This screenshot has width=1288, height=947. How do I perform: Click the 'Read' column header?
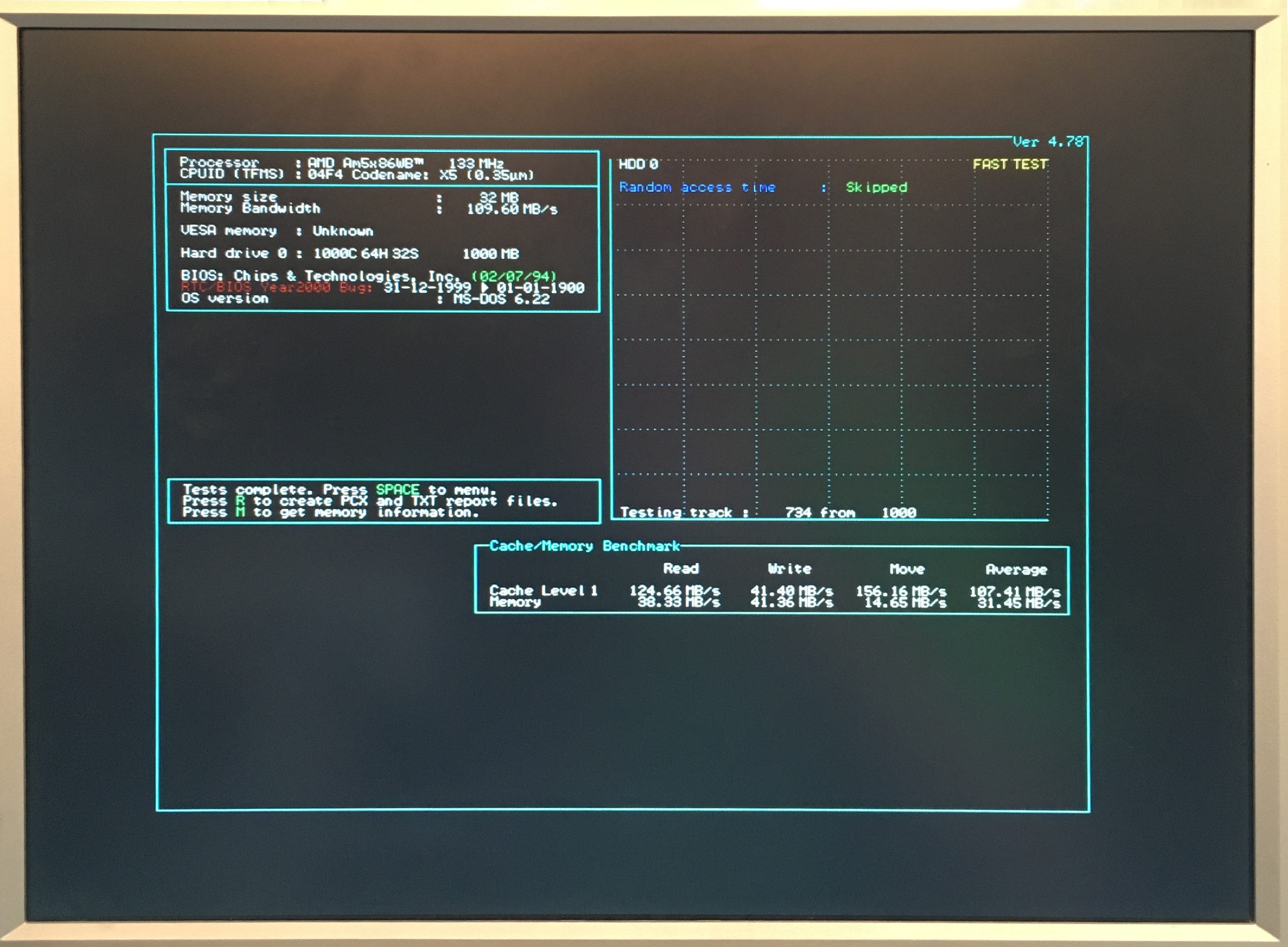click(681, 569)
